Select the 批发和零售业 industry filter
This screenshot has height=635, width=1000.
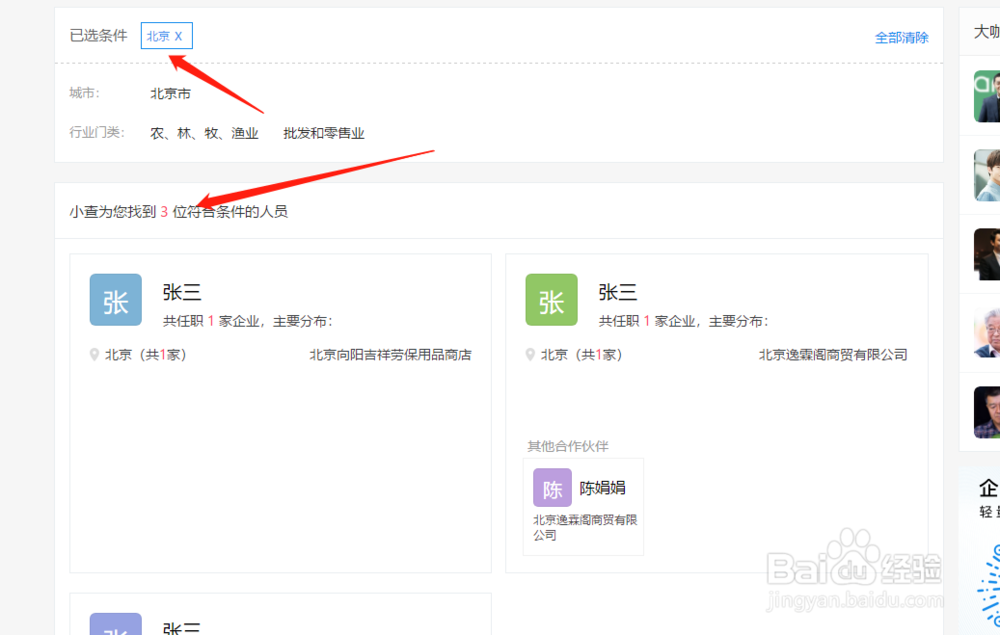point(324,133)
